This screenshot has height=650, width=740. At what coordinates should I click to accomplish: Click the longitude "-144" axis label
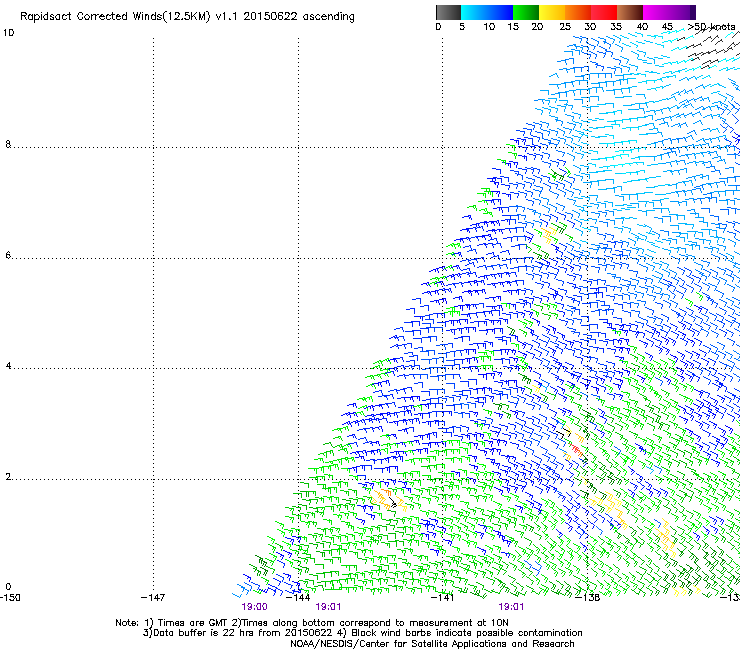pyautogui.click(x=298, y=598)
